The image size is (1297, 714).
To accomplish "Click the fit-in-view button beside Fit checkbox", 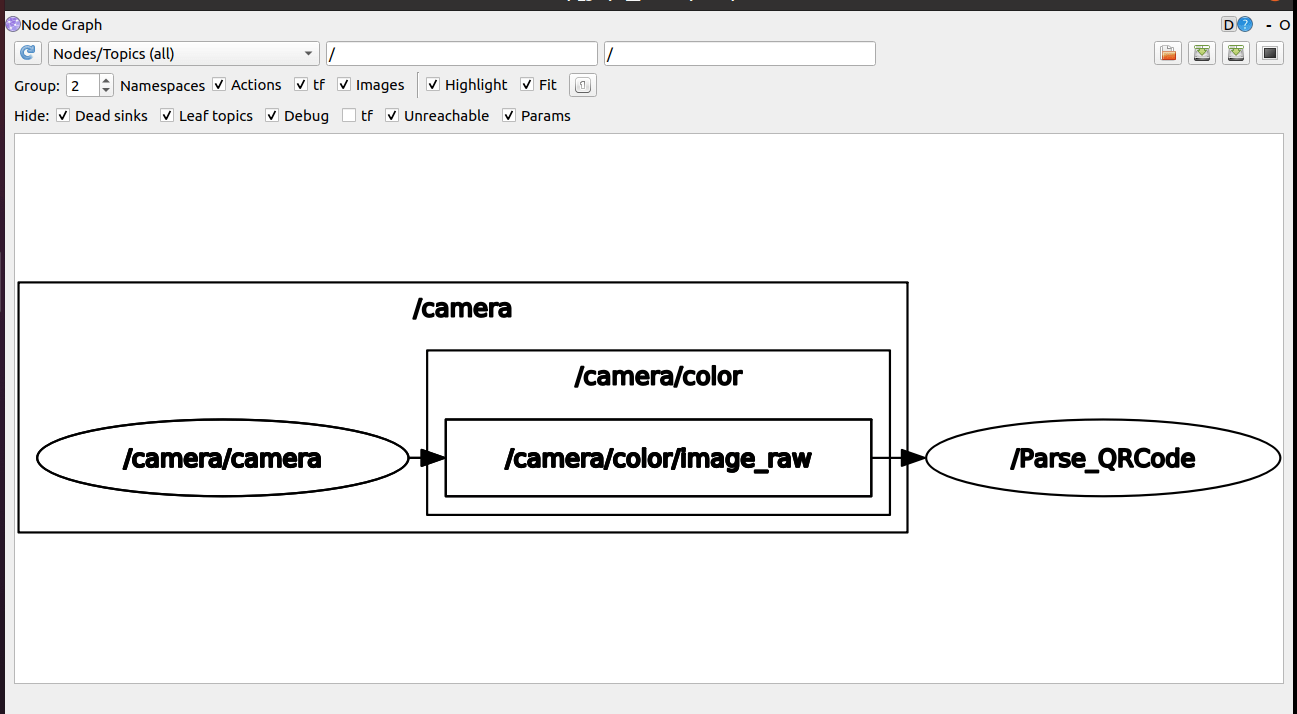I will 583,86.
